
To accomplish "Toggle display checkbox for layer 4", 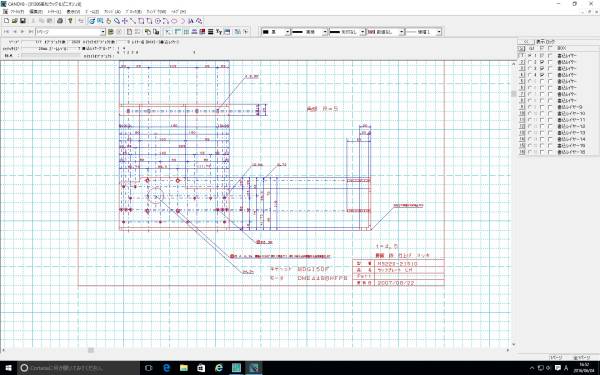I will click(x=541, y=75).
